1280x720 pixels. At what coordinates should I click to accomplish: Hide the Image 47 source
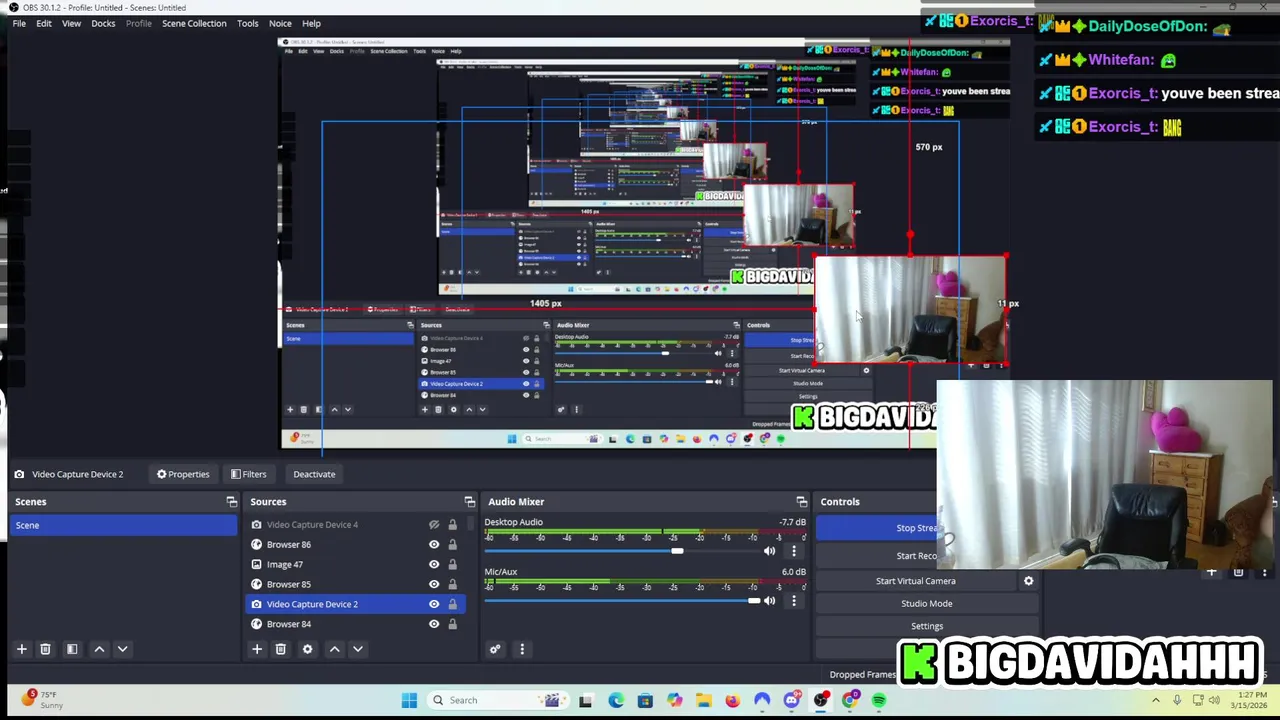tap(434, 564)
